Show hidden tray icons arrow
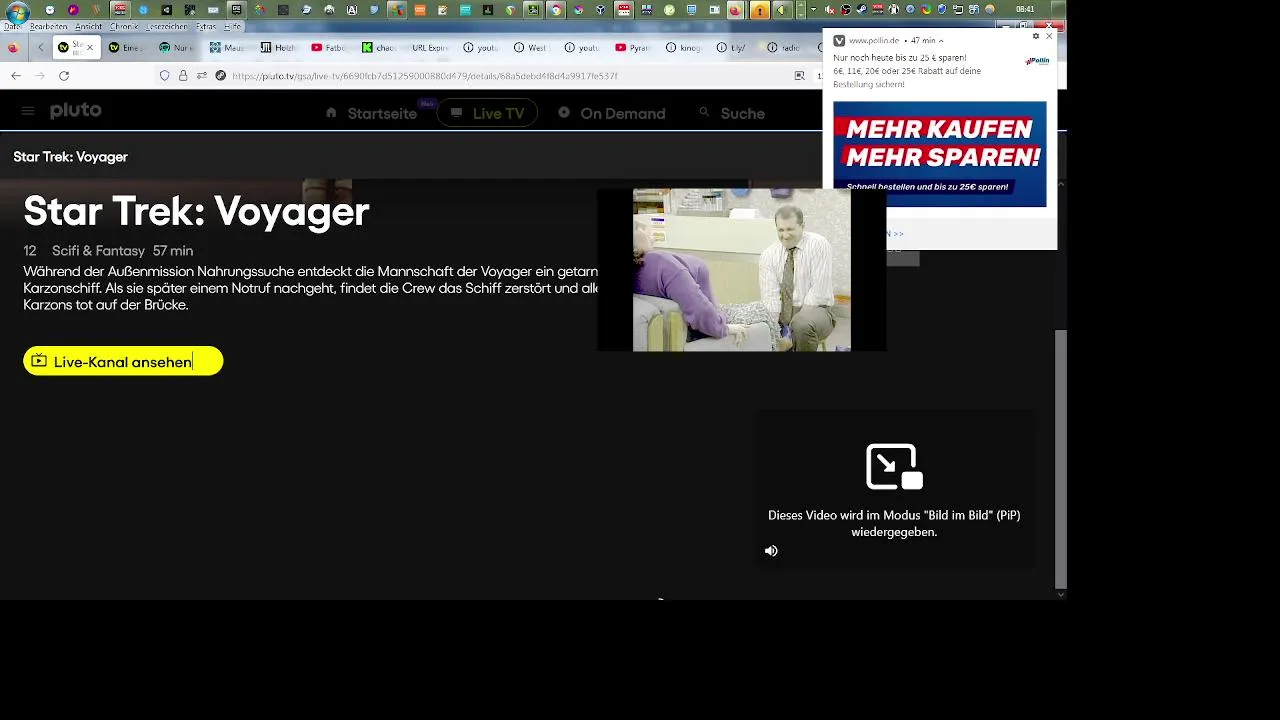Screen dimensions: 1280x720 point(813,10)
